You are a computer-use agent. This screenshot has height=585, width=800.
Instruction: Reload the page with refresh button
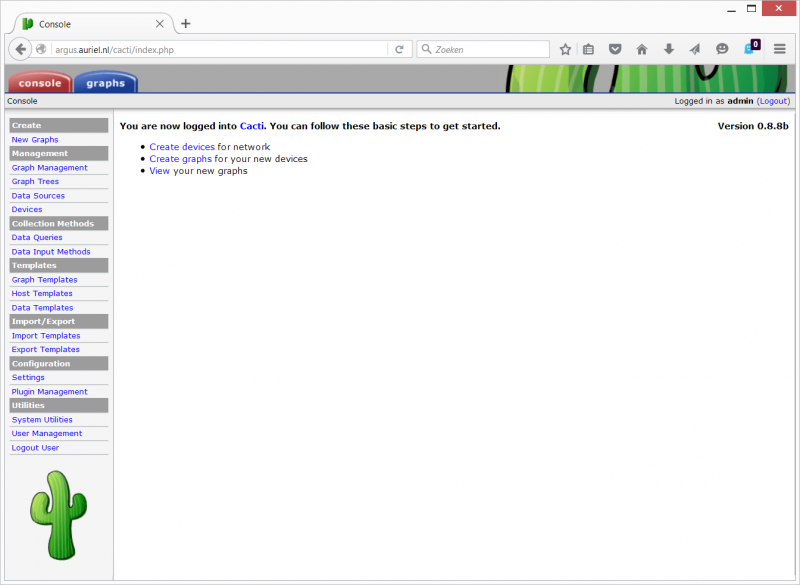pos(399,49)
